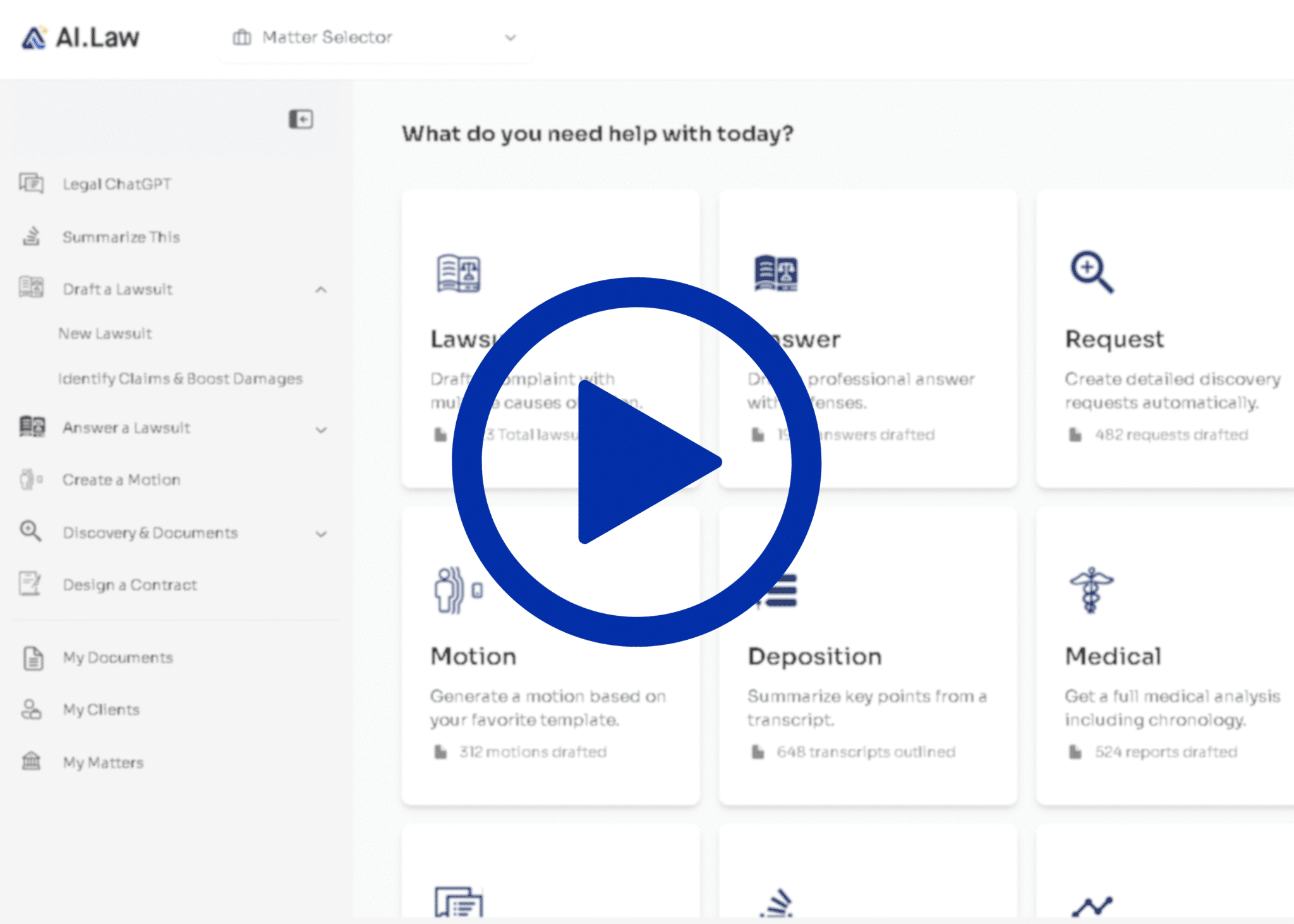The width and height of the screenshot is (1294, 924).
Task: Expand Discovery & Documents options
Action: tap(322, 534)
